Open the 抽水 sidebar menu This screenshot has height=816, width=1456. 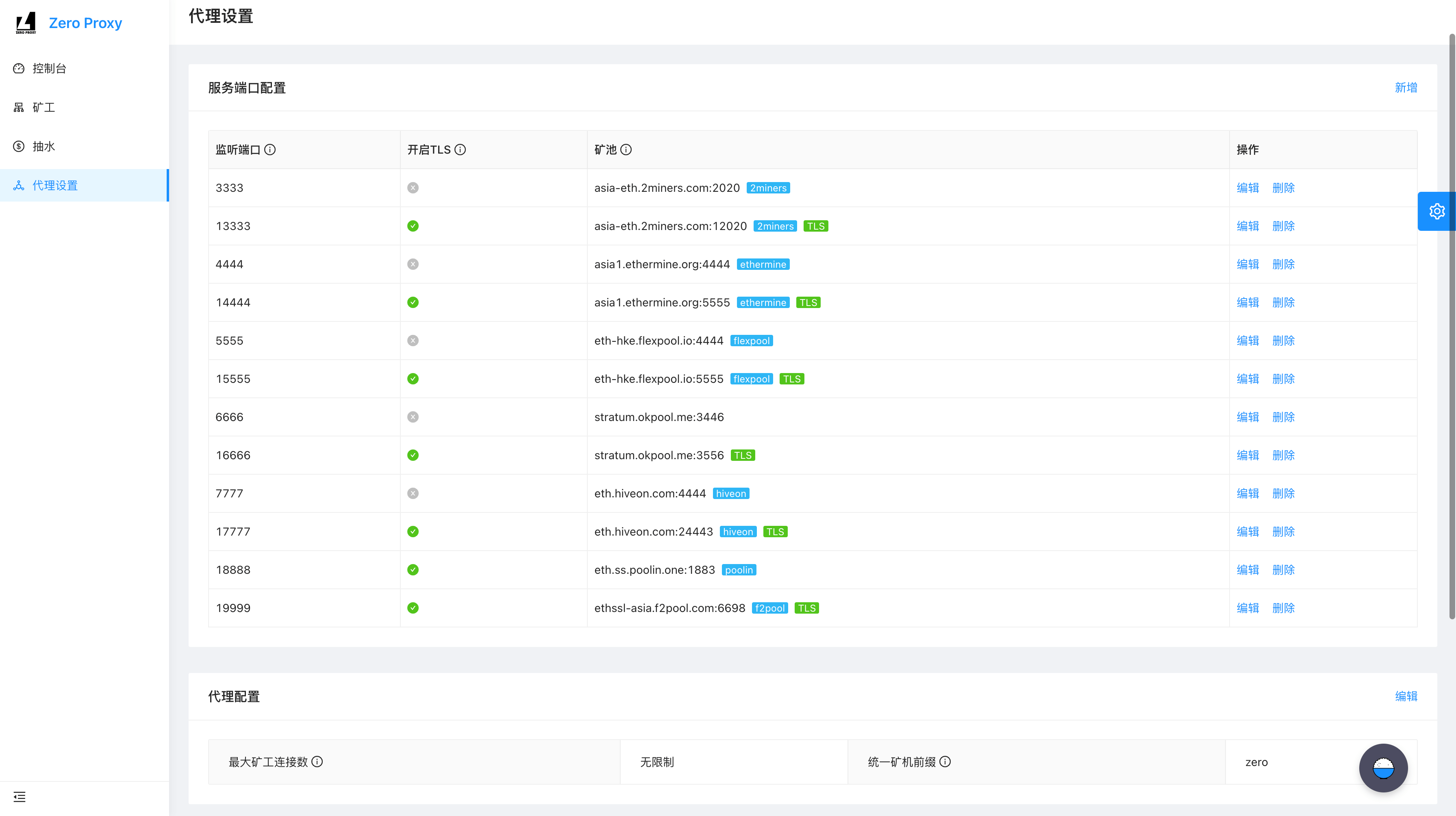[43, 146]
